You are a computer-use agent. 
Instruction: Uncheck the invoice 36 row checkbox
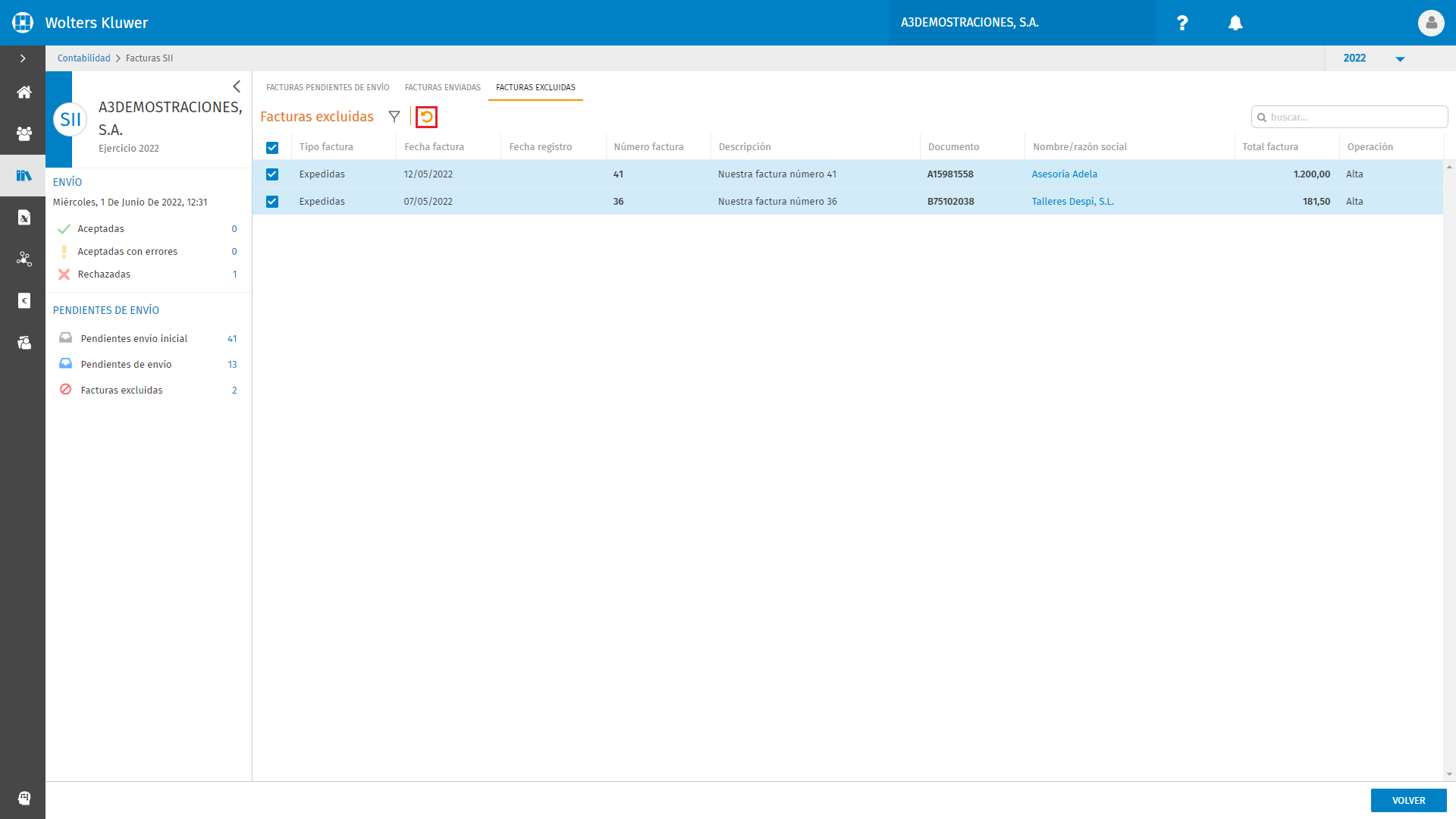click(272, 202)
